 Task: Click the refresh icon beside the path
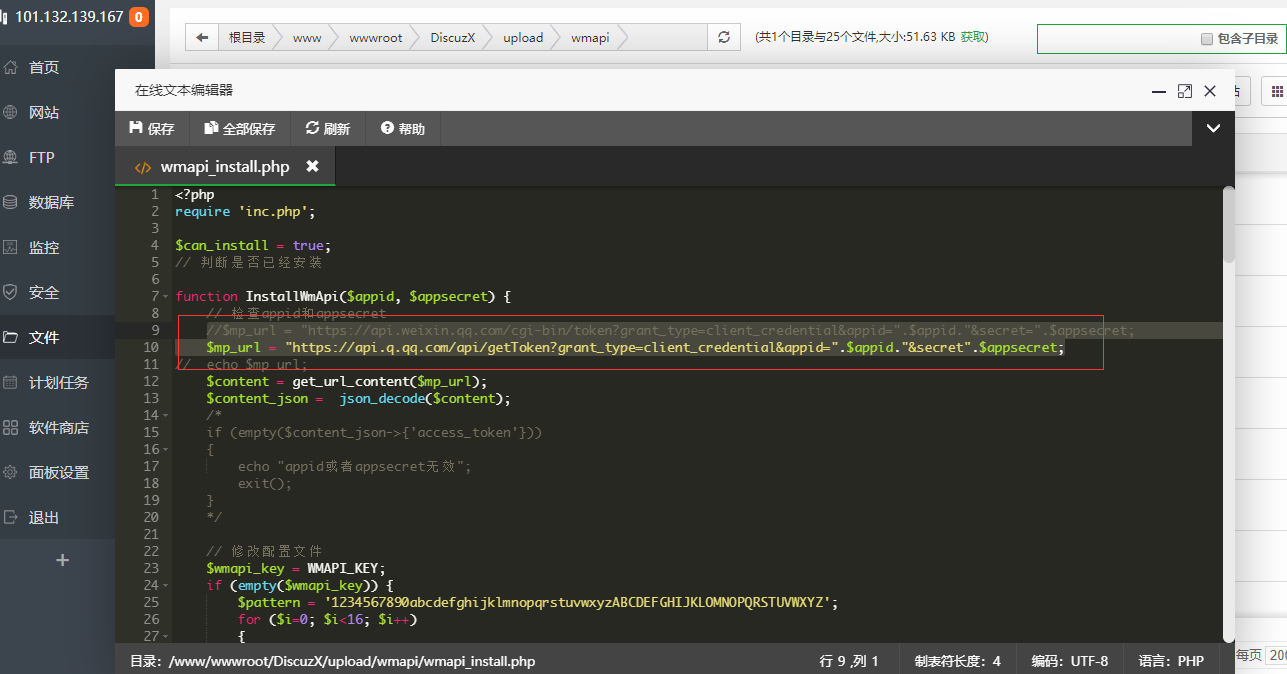tap(723, 37)
